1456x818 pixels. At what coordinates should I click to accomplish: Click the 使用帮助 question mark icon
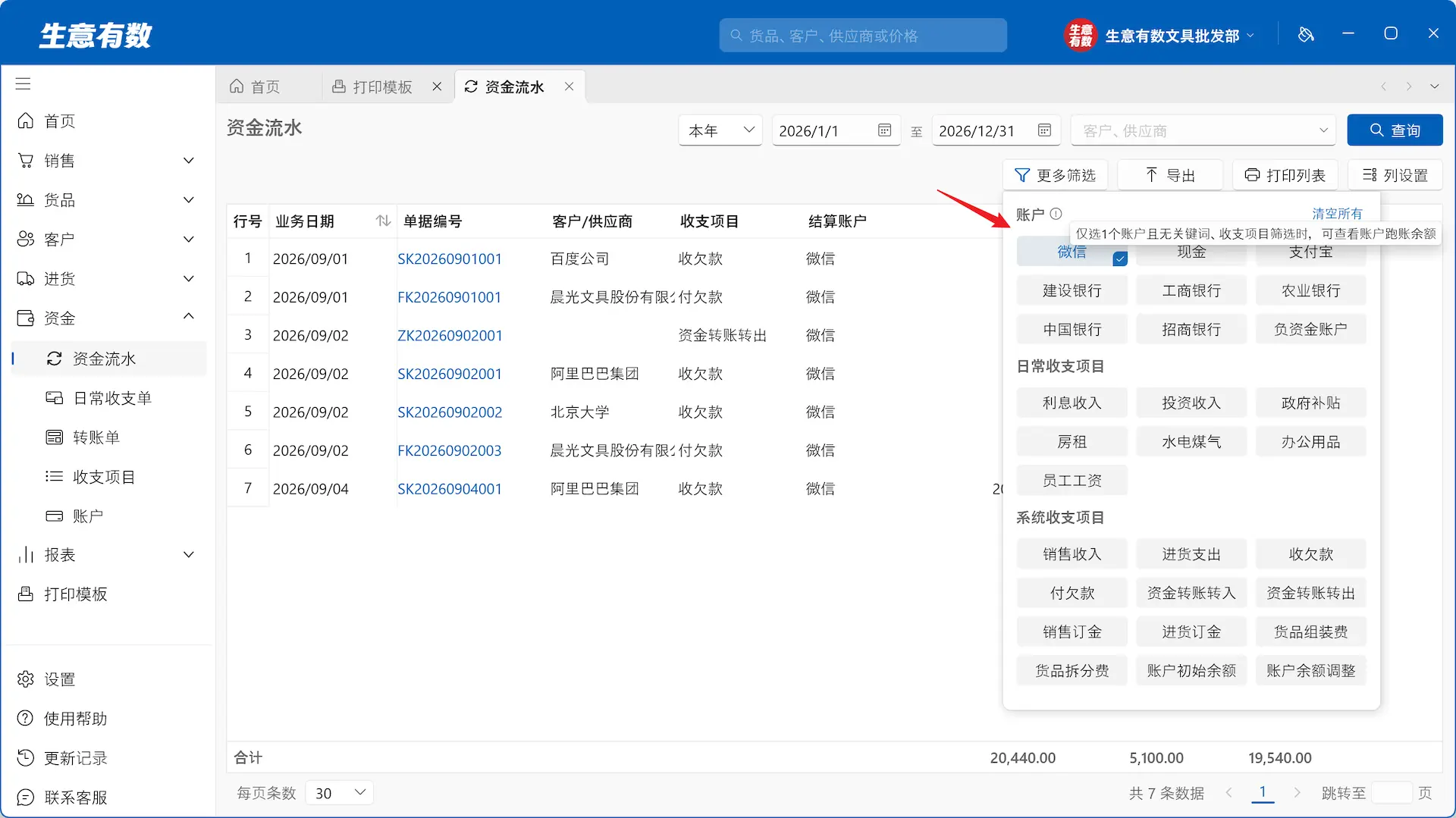tap(26, 718)
